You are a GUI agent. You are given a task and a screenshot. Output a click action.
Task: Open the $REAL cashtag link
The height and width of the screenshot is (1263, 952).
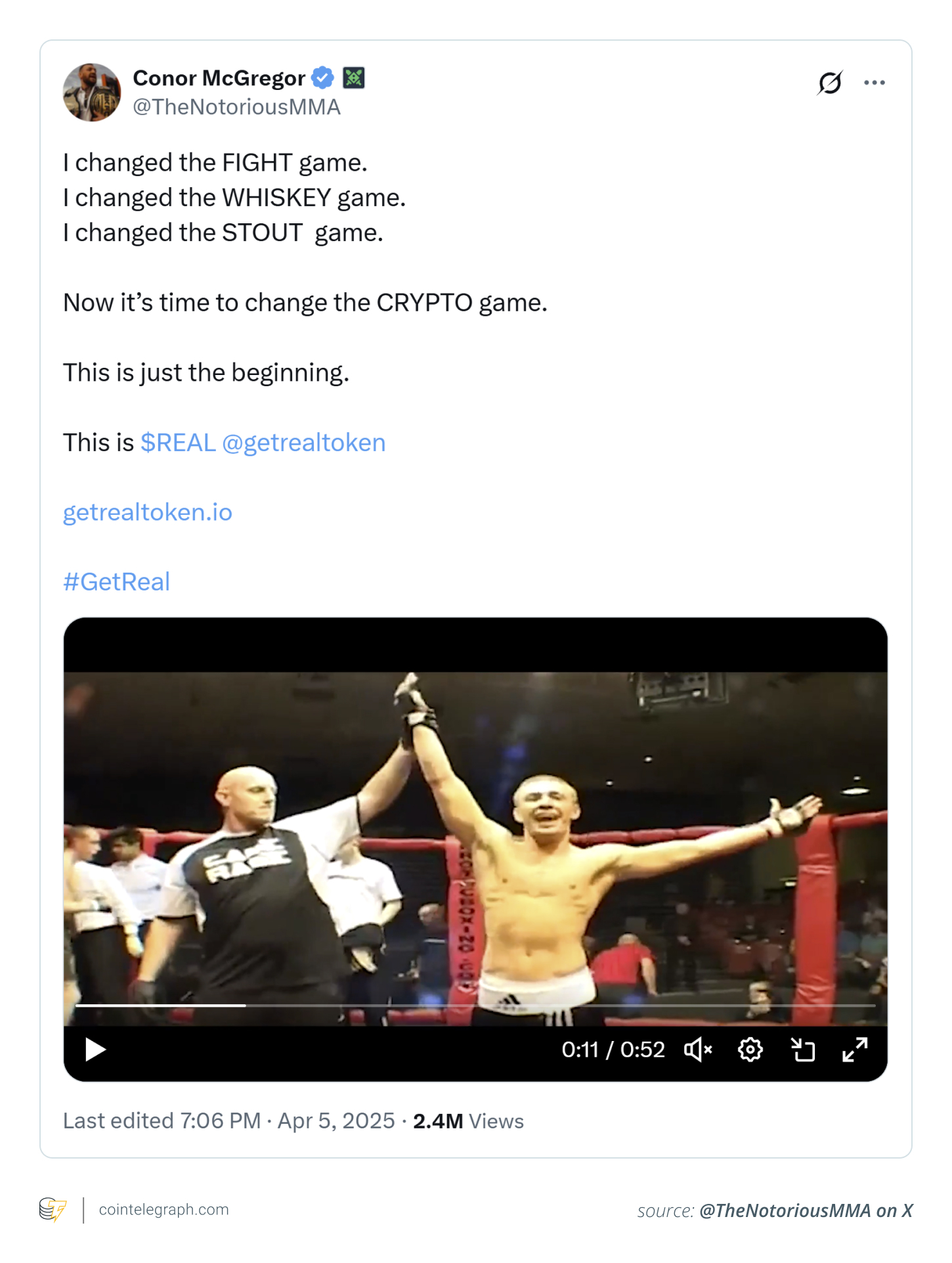pos(178,443)
